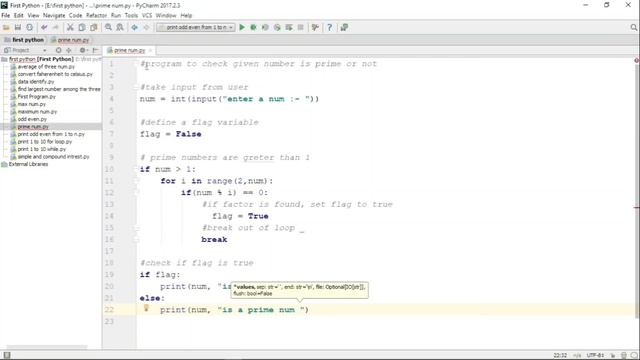The height and width of the screenshot is (360, 640).
Task: Click the UTF-8 encoding selector in status bar
Action: tap(595, 356)
